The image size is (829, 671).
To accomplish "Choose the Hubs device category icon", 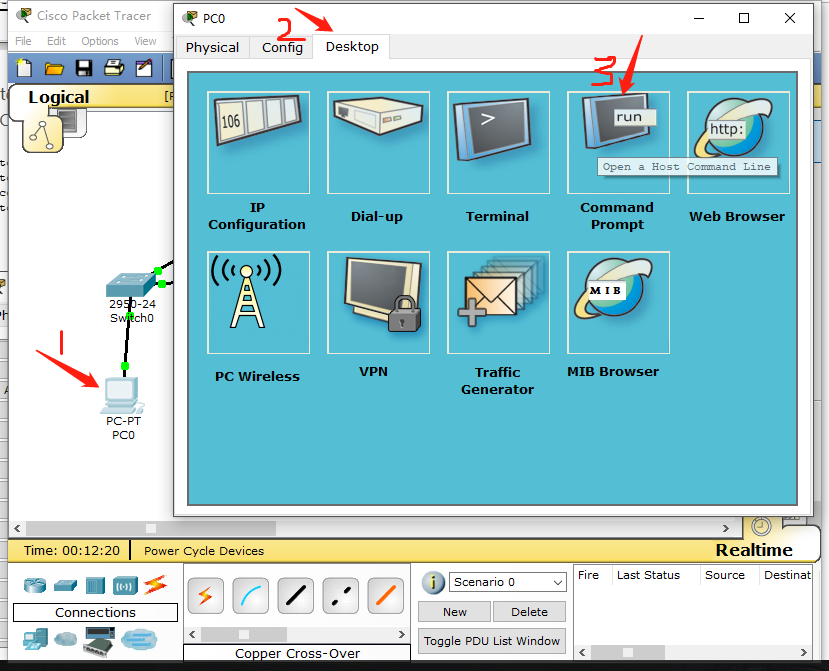I will point(95,585).
